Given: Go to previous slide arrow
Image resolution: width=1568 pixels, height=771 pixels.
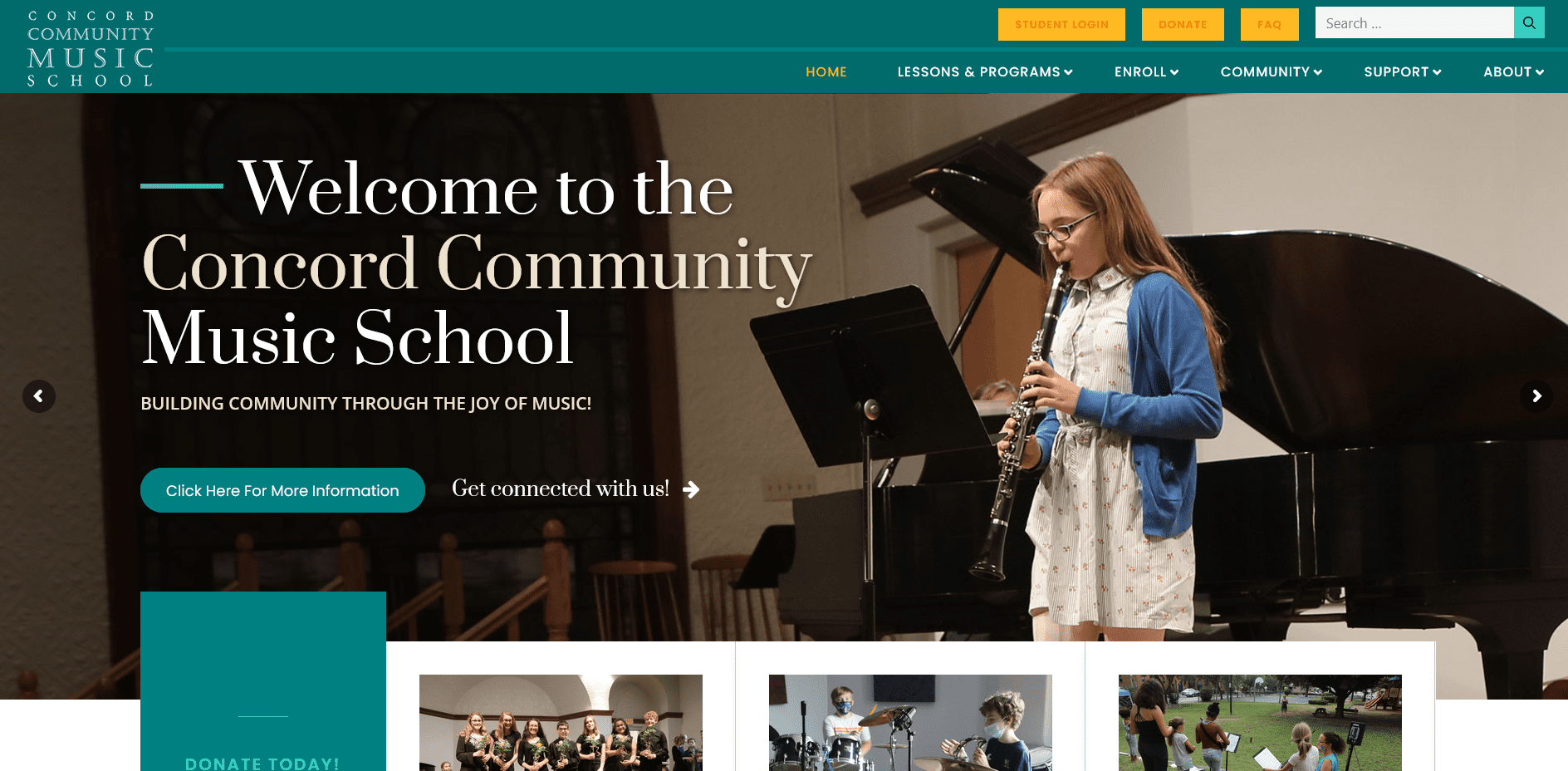Looking at the screenshot, I should pyautogui.click(x=38, y=396).
